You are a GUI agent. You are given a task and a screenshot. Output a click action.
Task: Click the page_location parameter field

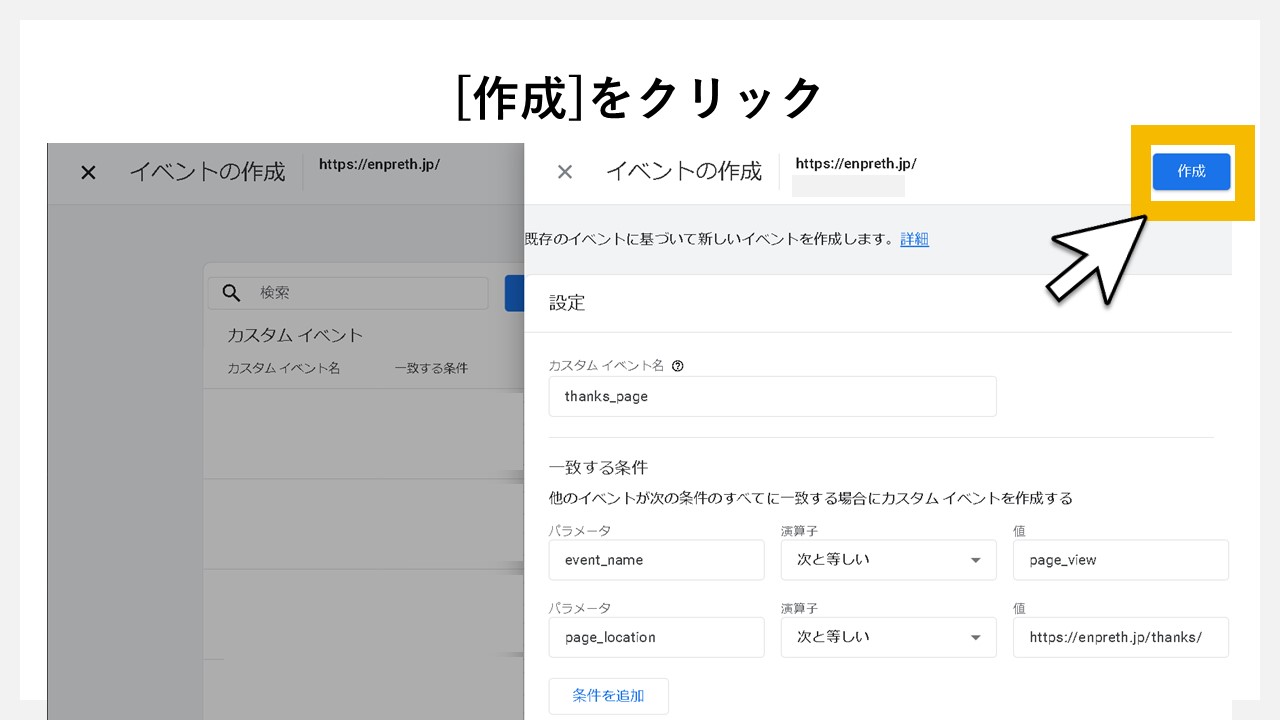(656, 637)
